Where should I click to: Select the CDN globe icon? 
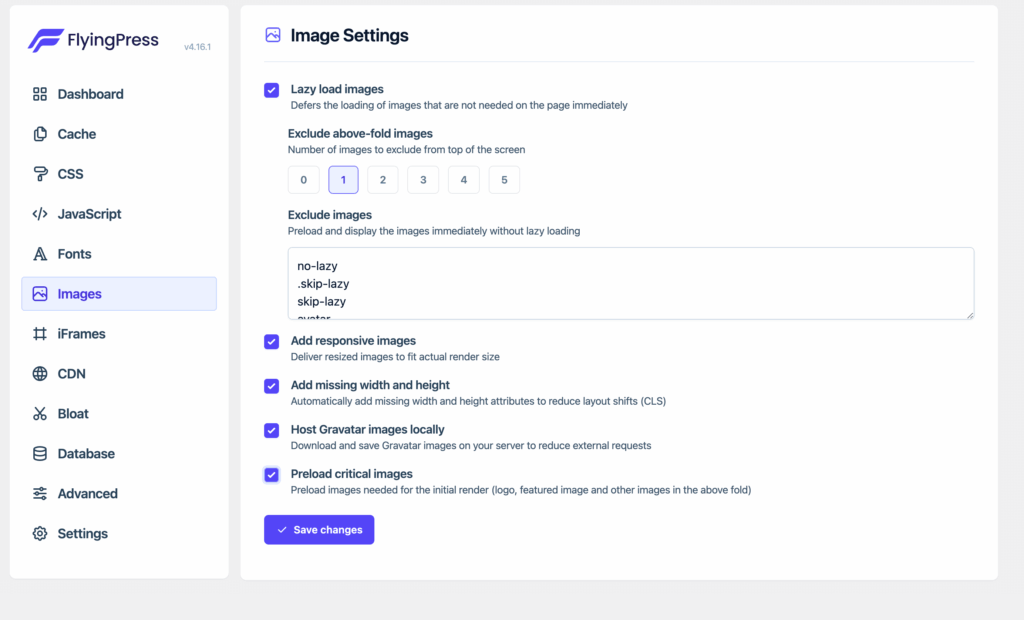pyautogui.click(x=38, y=373)
